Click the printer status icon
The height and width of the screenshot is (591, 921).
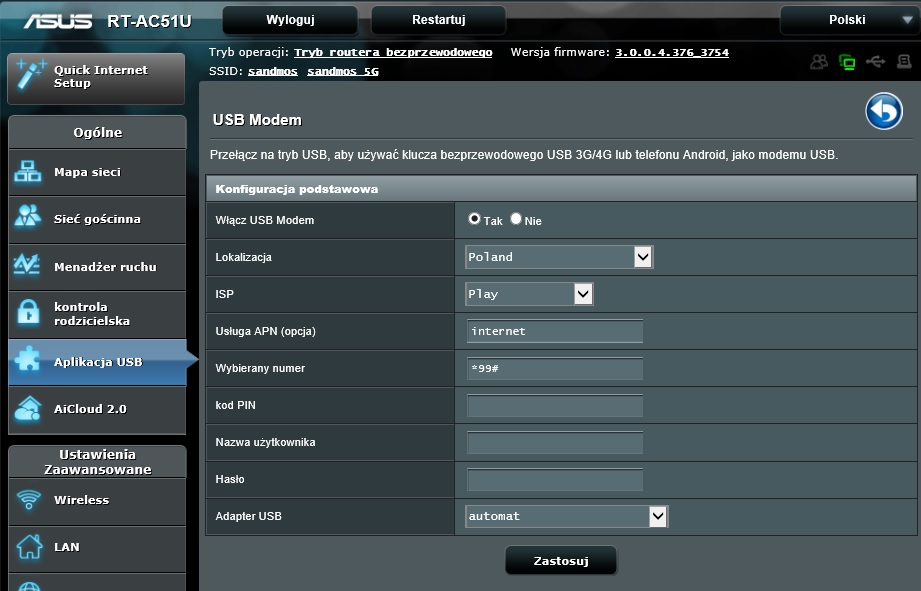tap(903, 62)
